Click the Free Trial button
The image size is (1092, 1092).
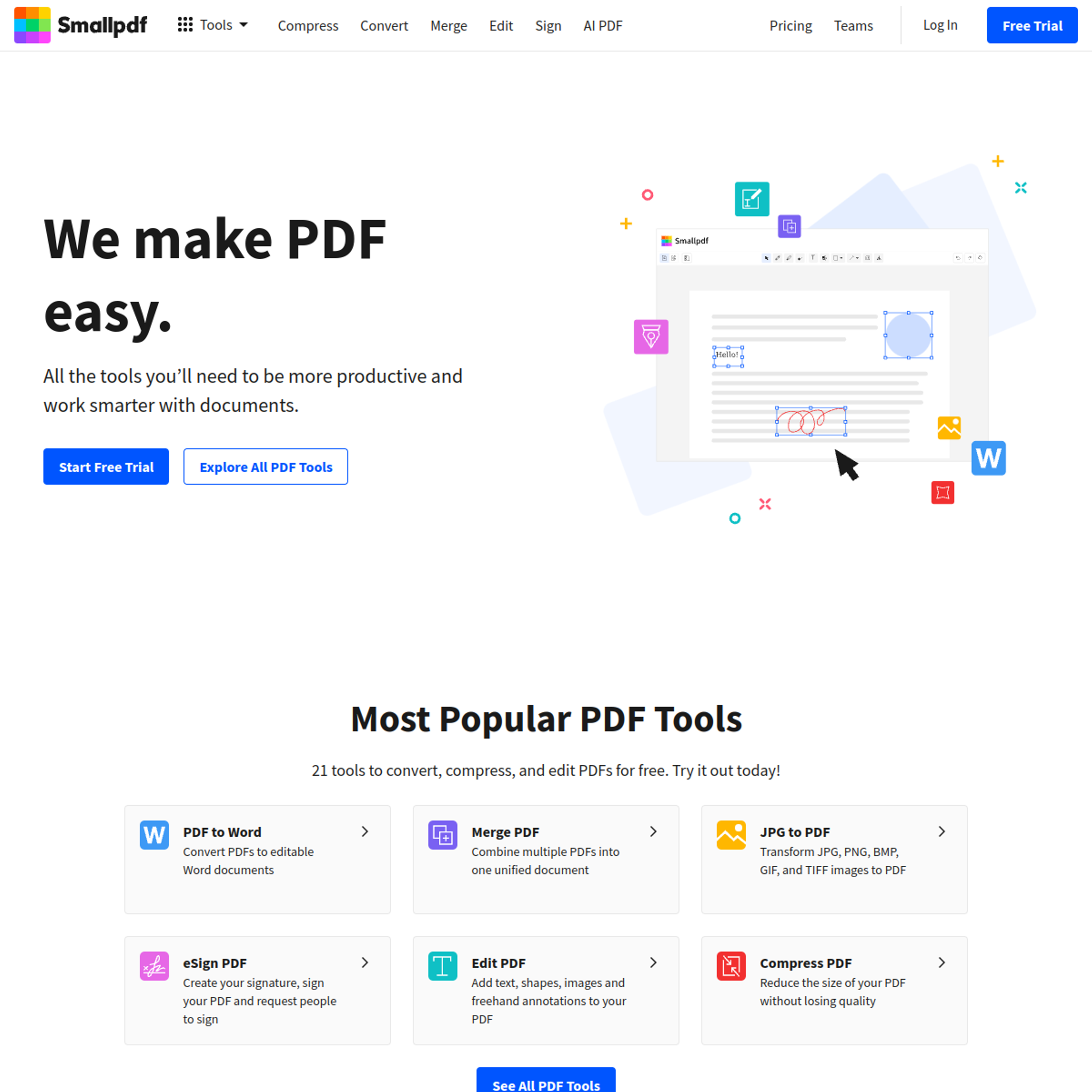(x=1032, y=25)
